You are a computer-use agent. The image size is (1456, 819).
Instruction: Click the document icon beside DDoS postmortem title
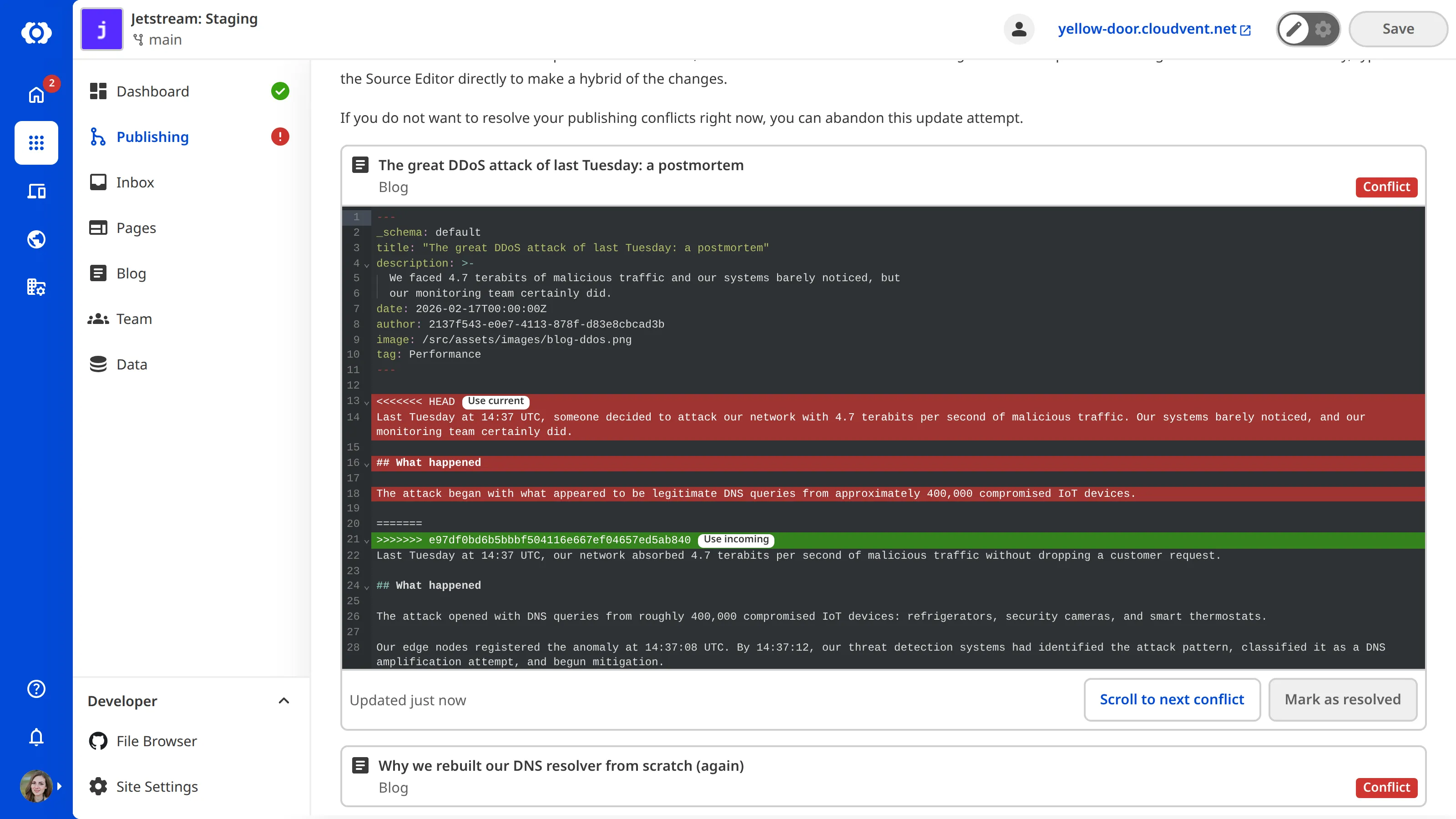pyautogui.click(x=360, y=164)
